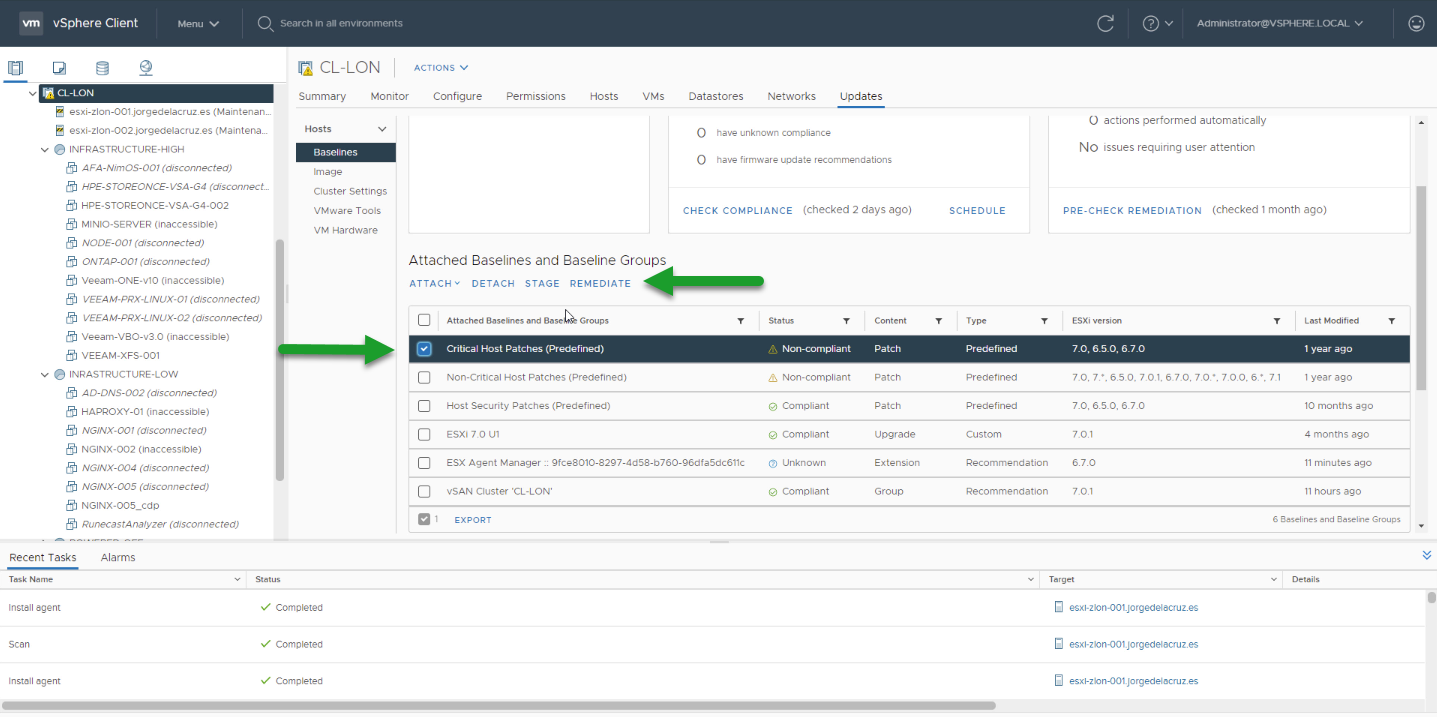The width and height of the screenshot is (1437, 717).
Task: Click the CL-LON cluster icon in the header
Action: 306,68
